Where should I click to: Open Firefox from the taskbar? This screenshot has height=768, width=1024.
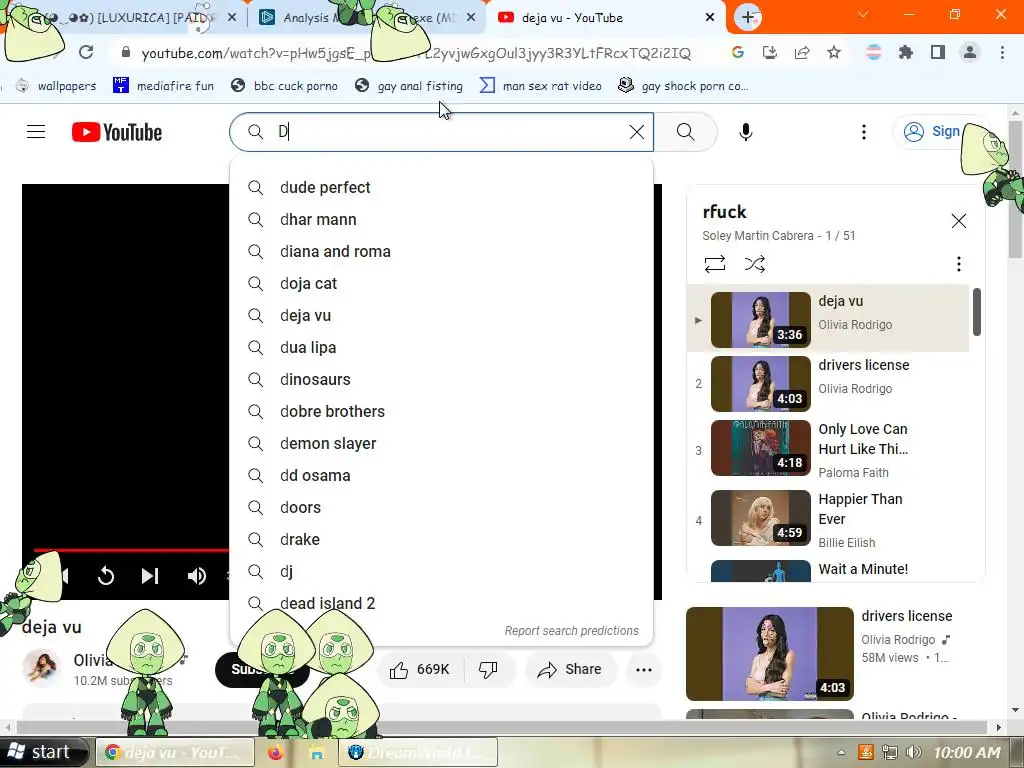pos(276,752)
